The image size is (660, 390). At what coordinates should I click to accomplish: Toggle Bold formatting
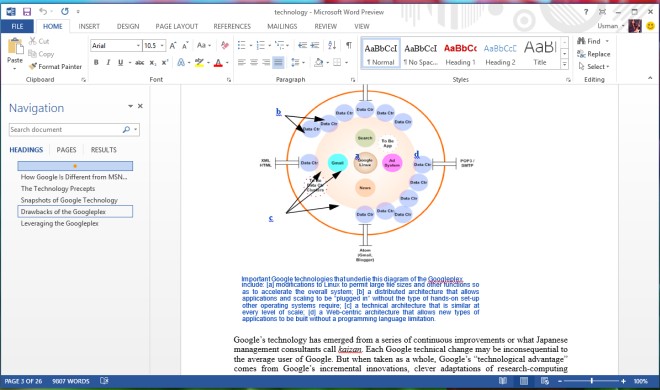(x=96, y=63)
